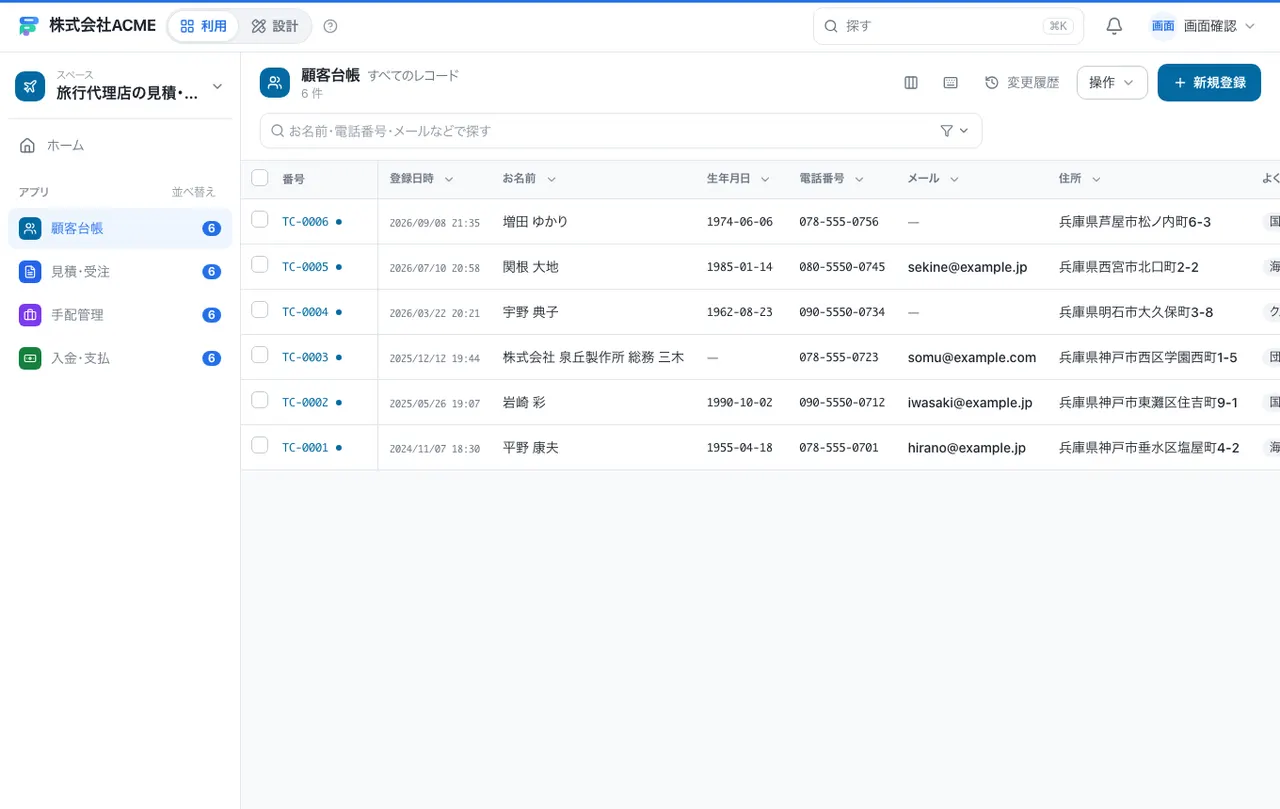Check the select-all header checkbox
The height and width of the screenshot is (809, 1280).
[x=260, y=178]
